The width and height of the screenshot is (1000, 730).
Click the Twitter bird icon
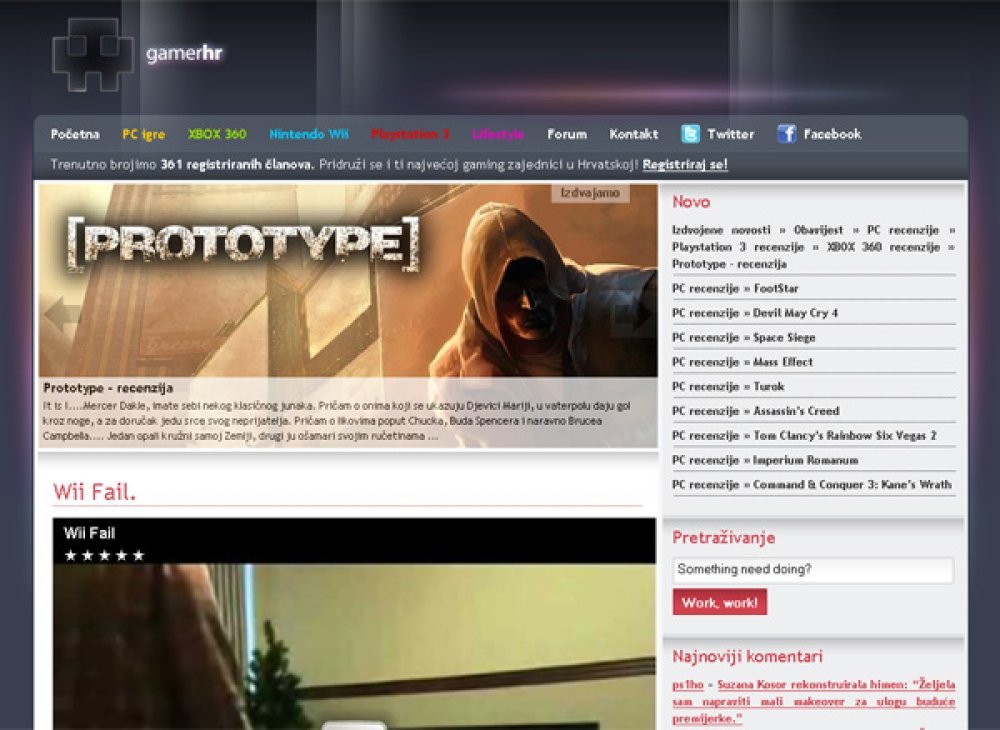pyautogui.click(x=690, y=134)
